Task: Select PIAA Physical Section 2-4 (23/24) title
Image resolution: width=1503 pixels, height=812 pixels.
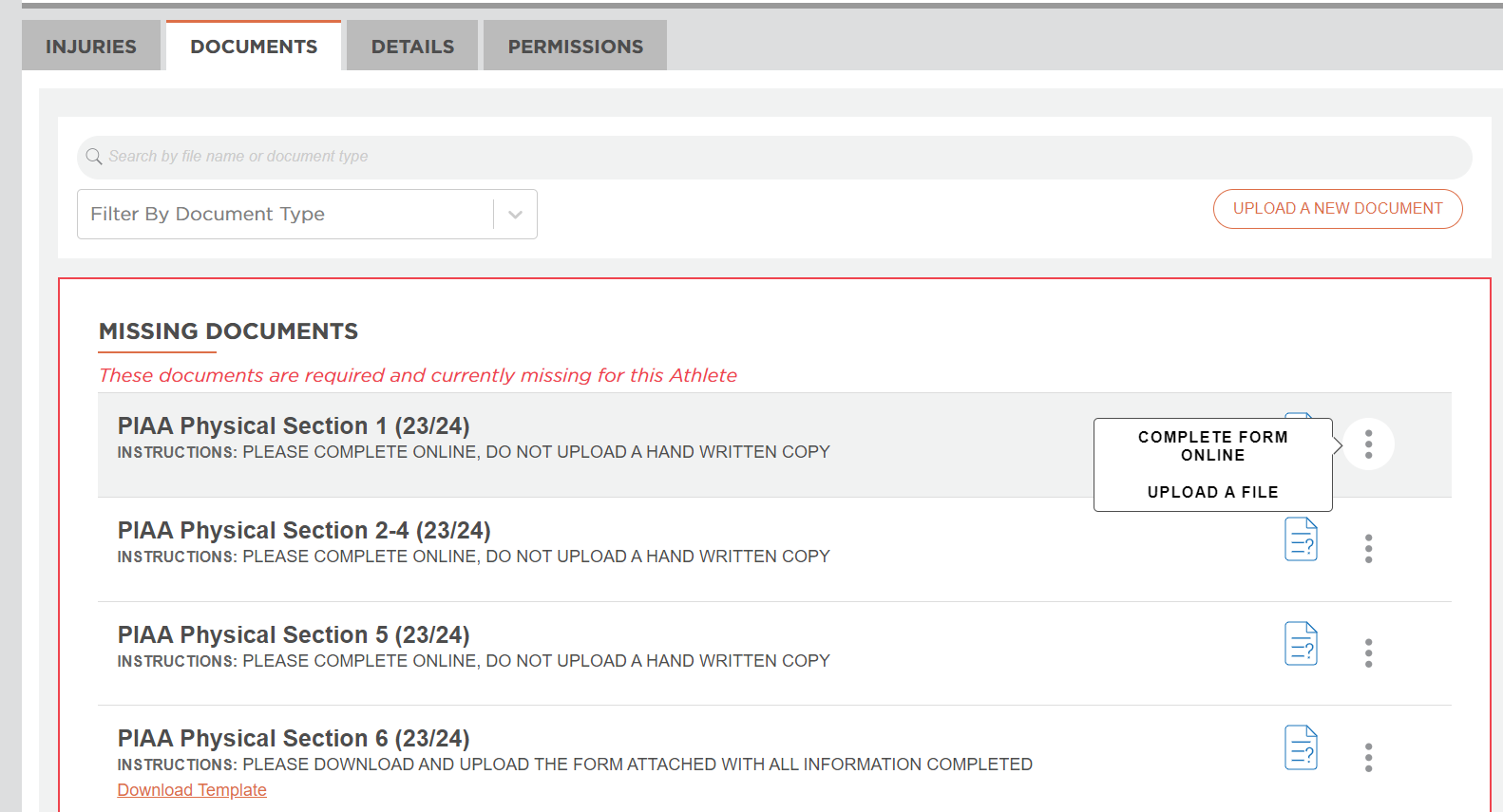Action: (304, 530)
